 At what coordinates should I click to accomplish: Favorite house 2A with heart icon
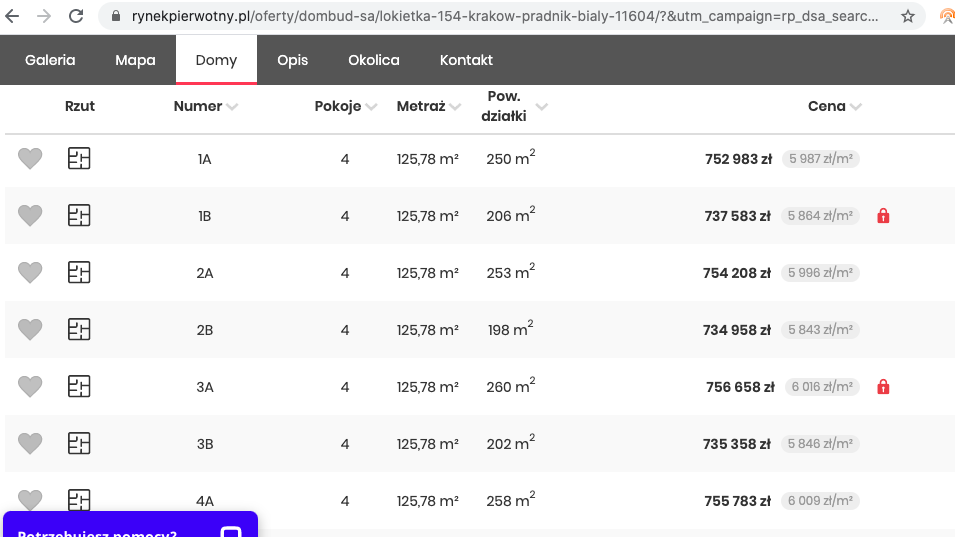pyautogui.click(x=30, y=273)
